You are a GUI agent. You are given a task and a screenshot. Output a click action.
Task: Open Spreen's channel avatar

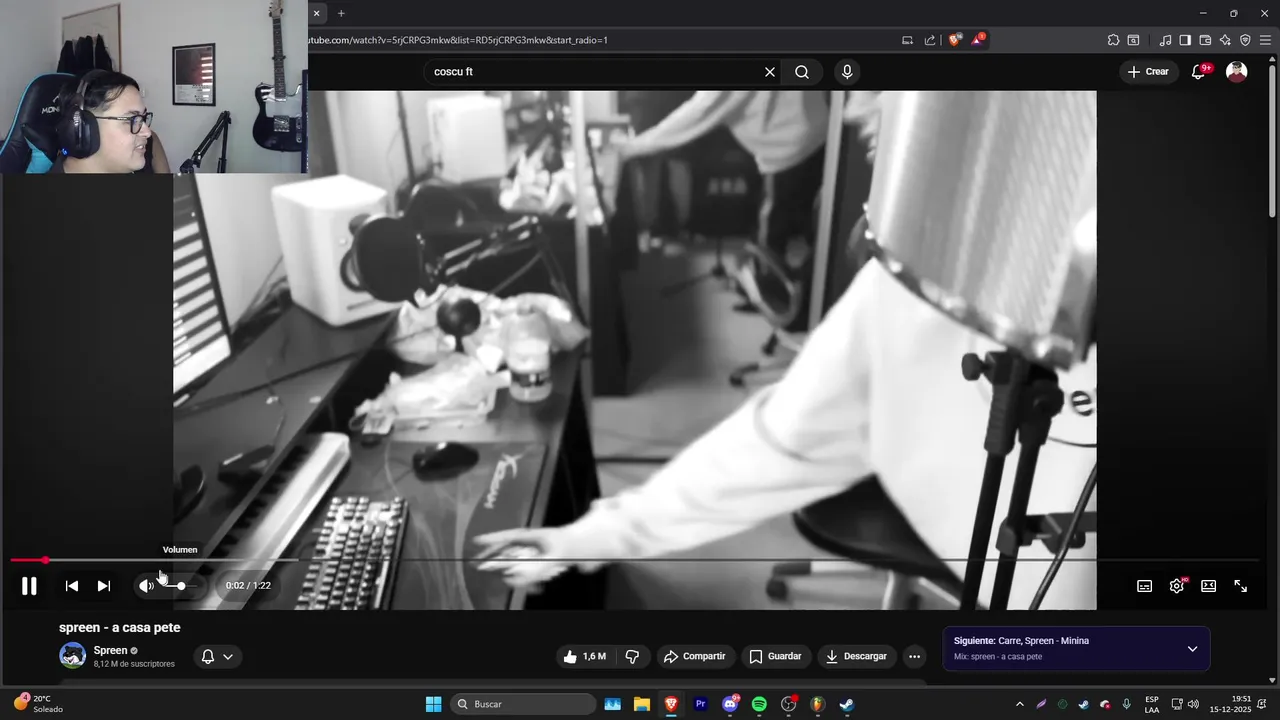coord(73,656)
